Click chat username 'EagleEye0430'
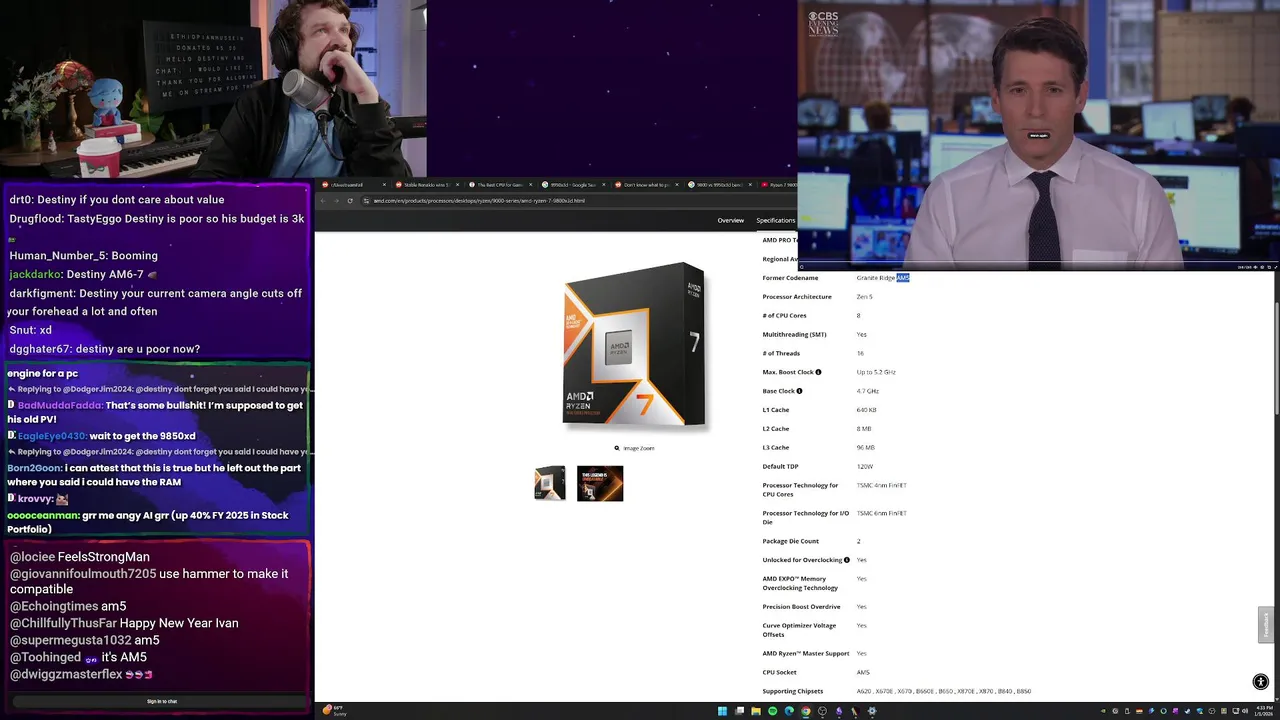The width and height of the screenshot is (1280, 720). [x=51, y=436]
